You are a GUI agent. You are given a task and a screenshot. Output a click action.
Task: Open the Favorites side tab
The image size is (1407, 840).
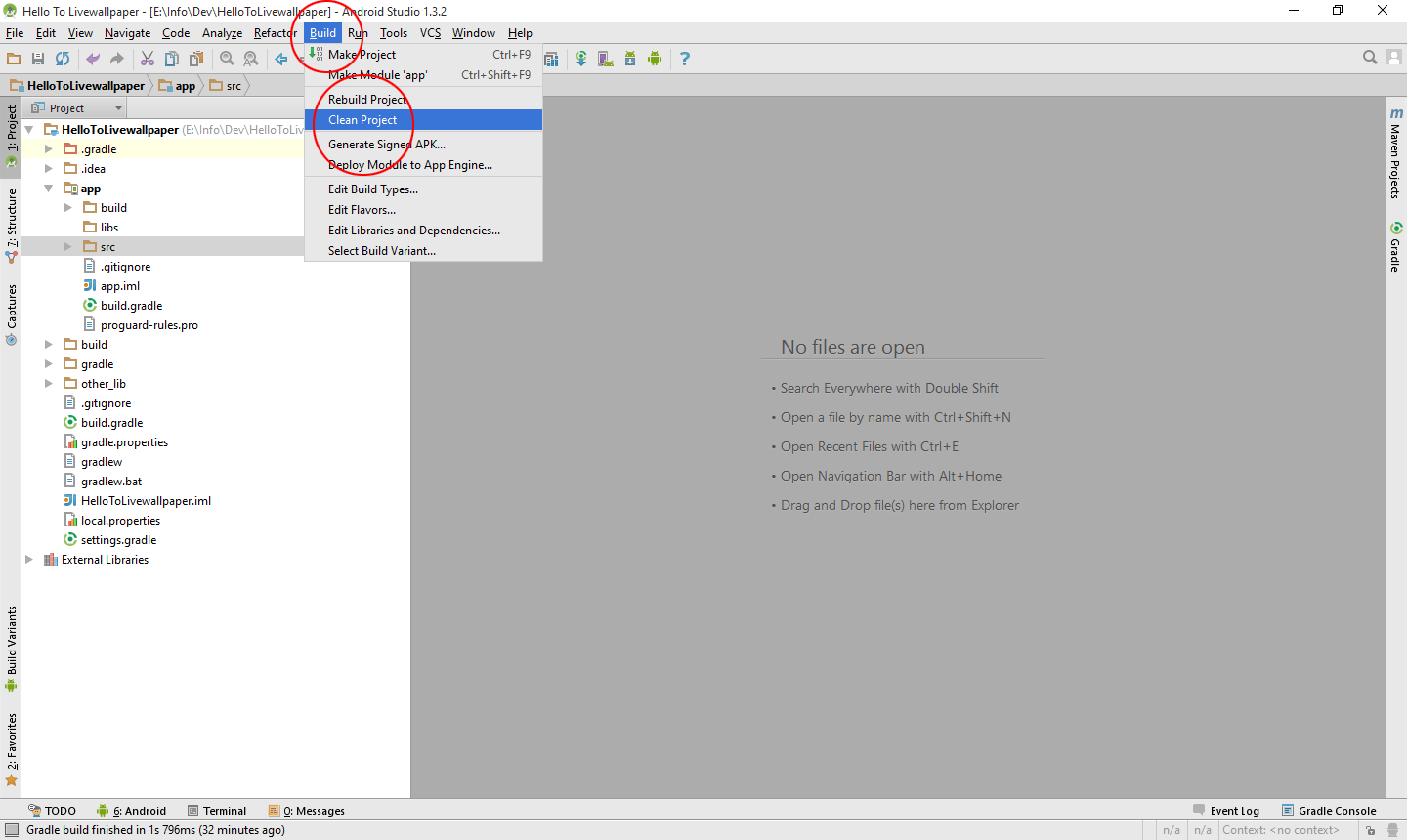click(x=12, y=749)
